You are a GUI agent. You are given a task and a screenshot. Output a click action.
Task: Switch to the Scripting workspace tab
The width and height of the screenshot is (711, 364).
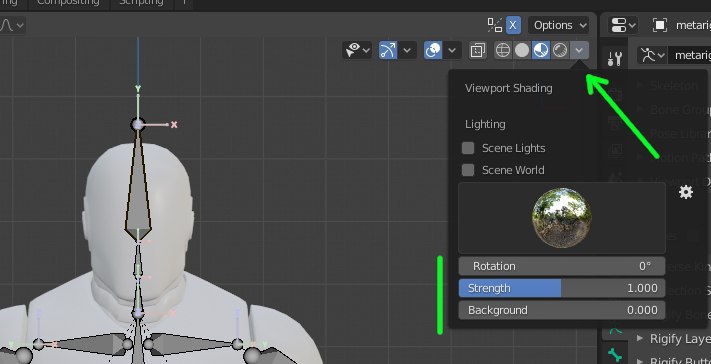tap(141, 3)
